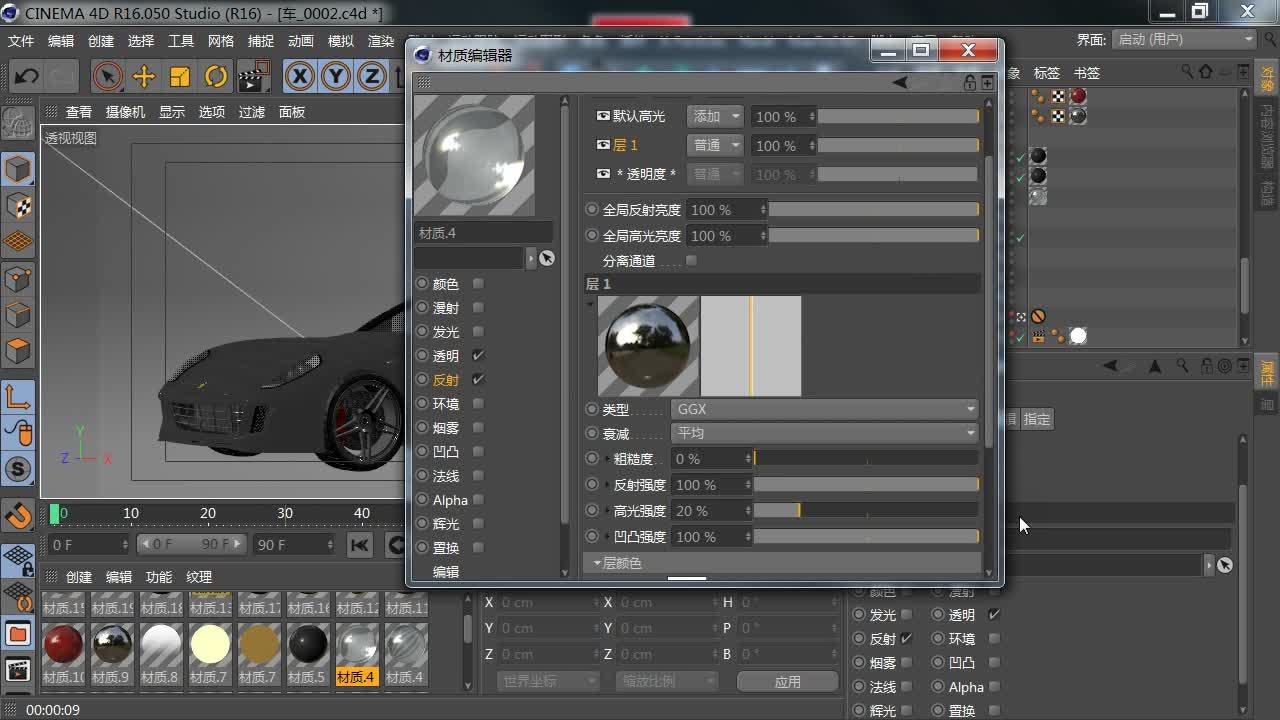Expand the 粗糙度 parameter arrow
The image size is (1280, 720).
[609, 459]
